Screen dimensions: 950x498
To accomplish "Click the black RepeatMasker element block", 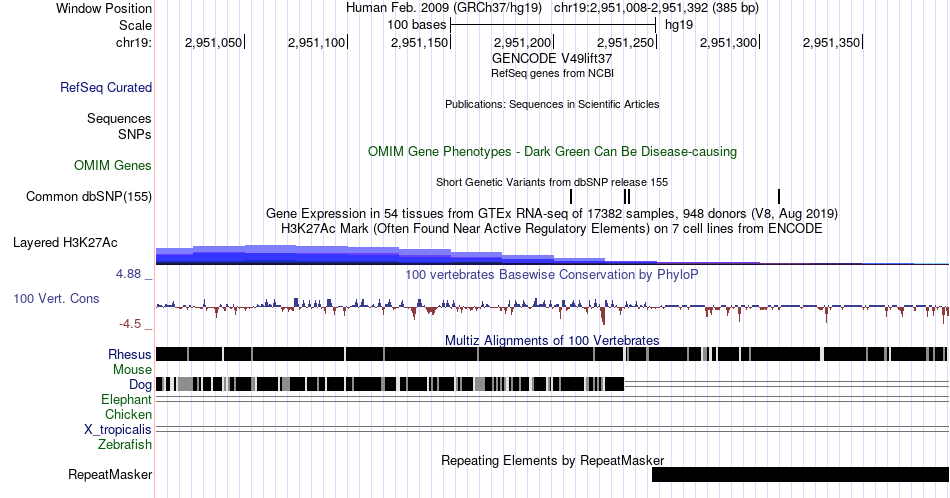I will (x=800, y=474).
